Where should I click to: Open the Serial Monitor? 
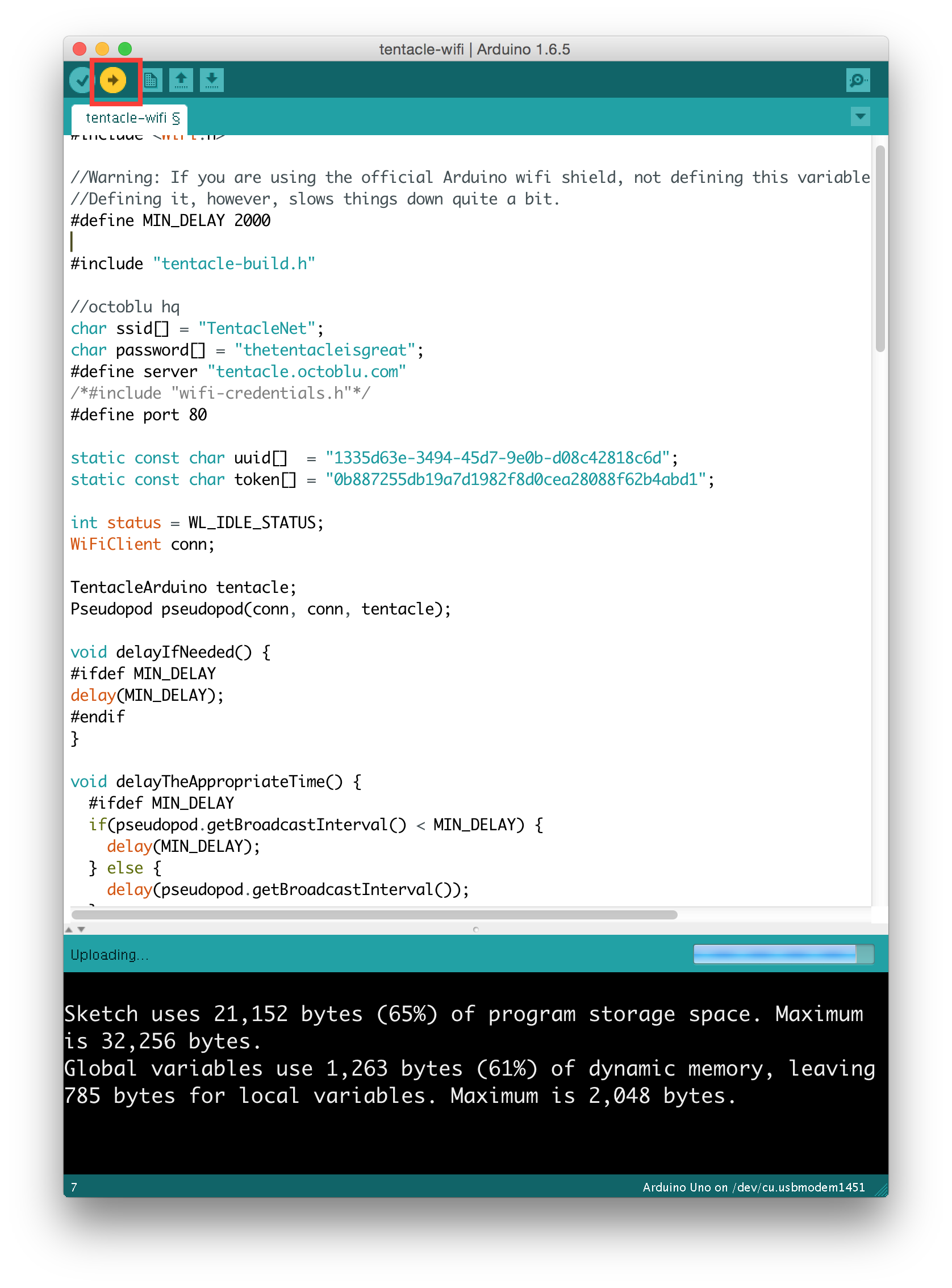tap(858, 80)
